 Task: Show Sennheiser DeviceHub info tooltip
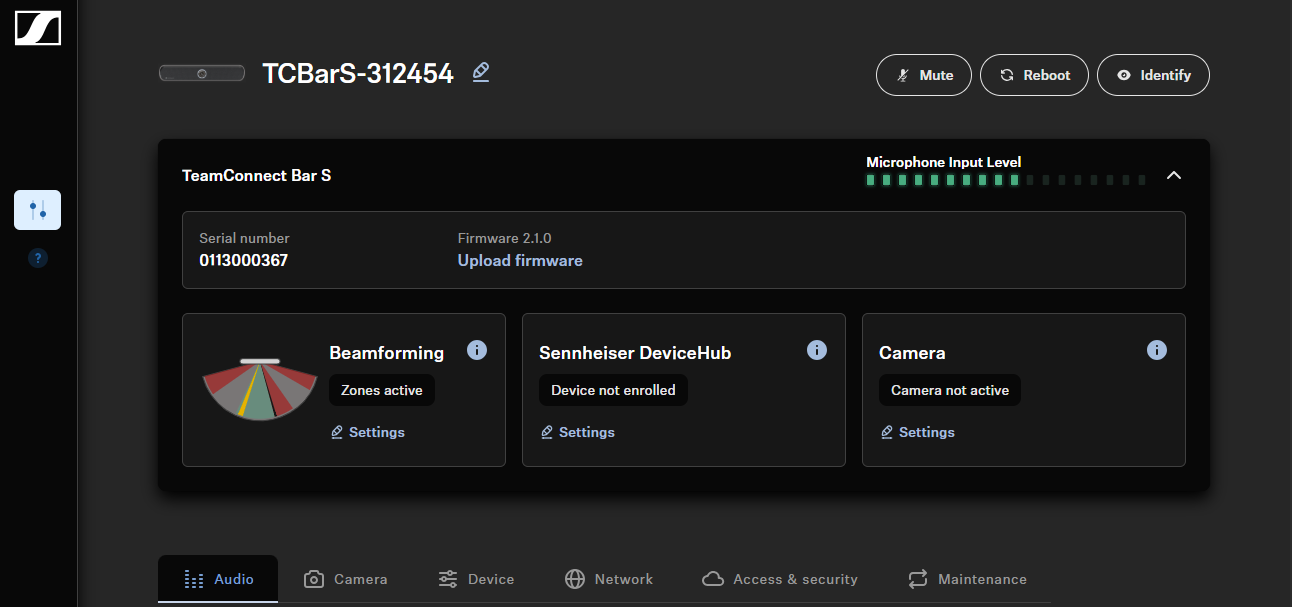point(817,350)
